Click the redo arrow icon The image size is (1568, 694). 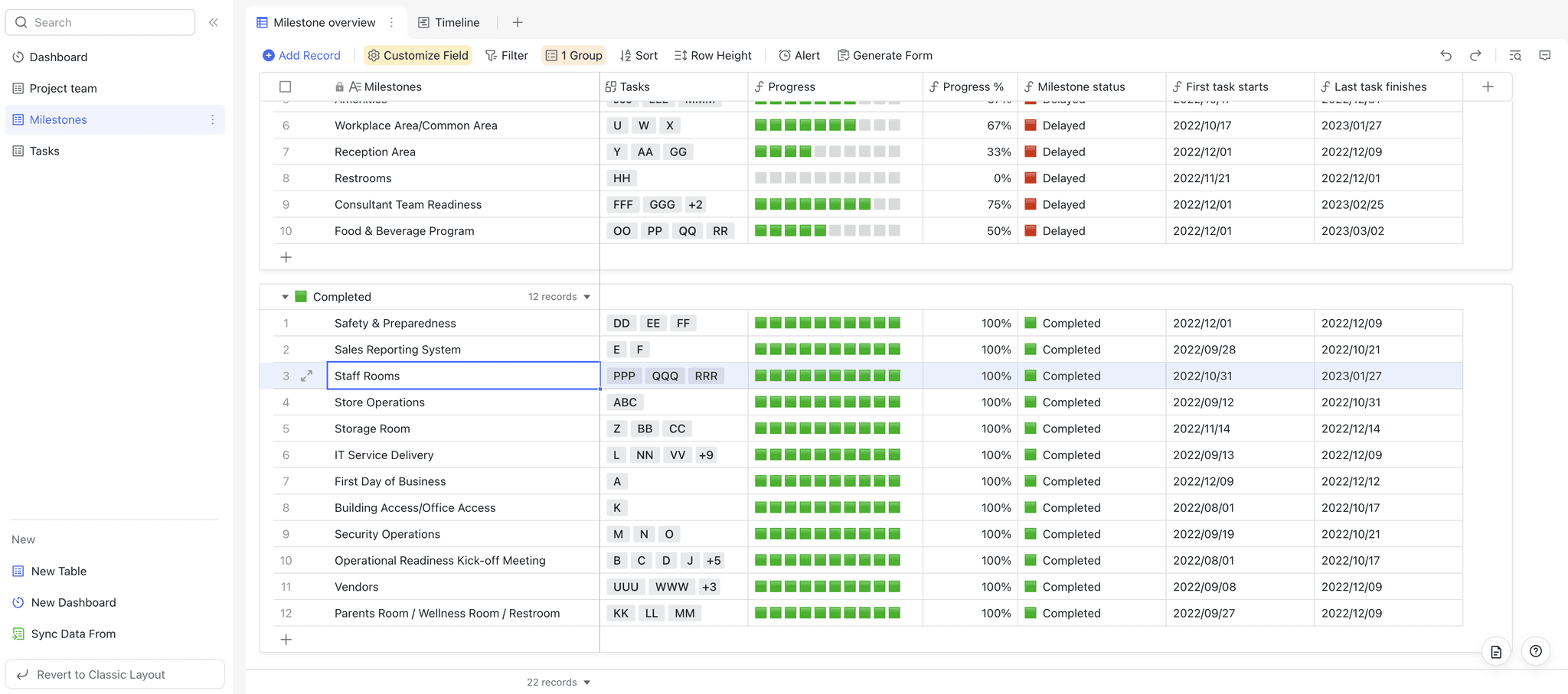click(1475, 55)
